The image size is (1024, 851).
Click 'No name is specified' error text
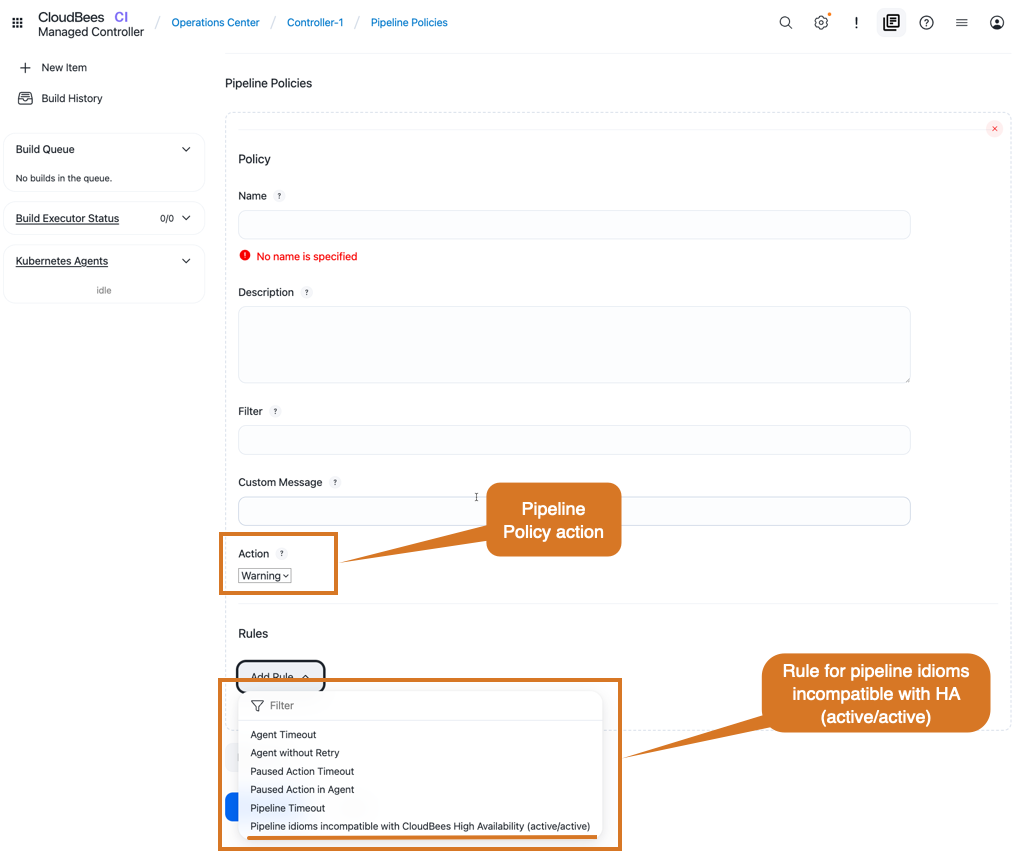click(x=307, y=257)
